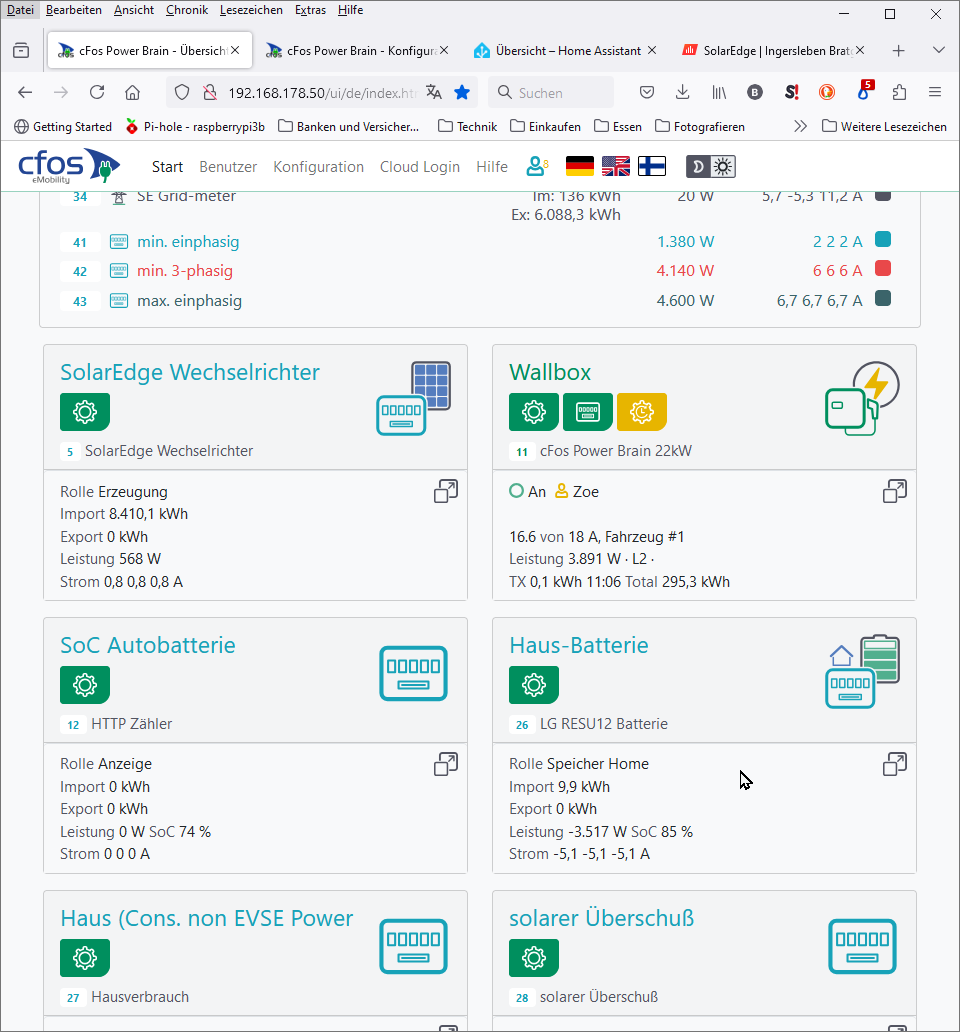Open Fotografieren bookmark folder
This screenshot has width=960, height=1032.
tap(701, 126)
